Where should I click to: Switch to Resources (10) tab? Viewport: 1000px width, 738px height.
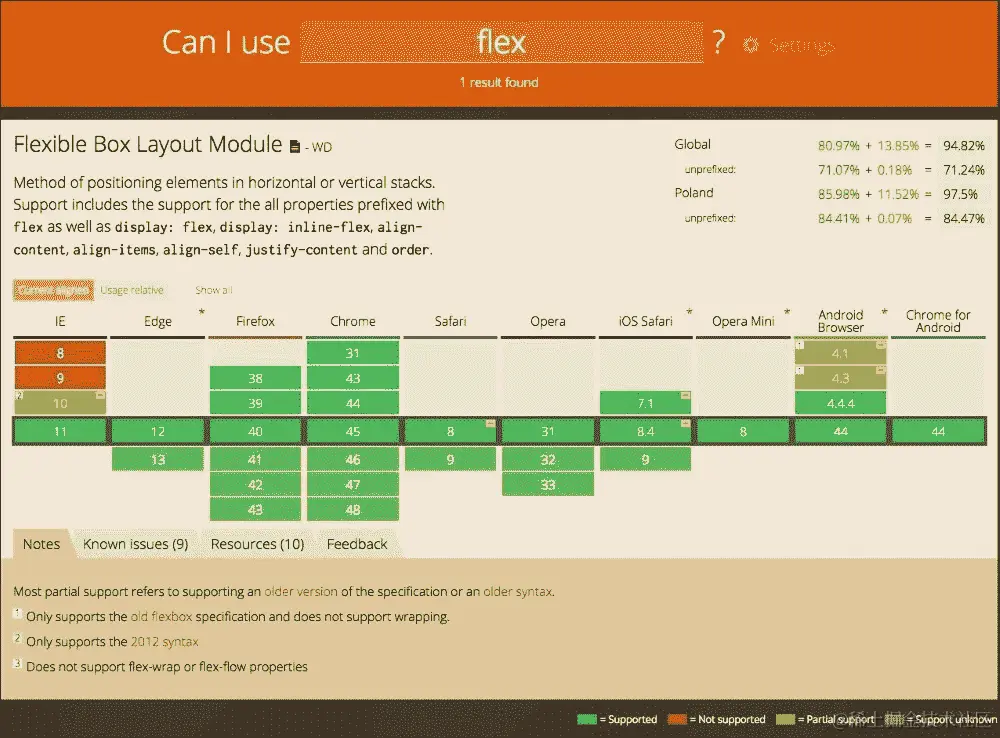coord(257,544)
